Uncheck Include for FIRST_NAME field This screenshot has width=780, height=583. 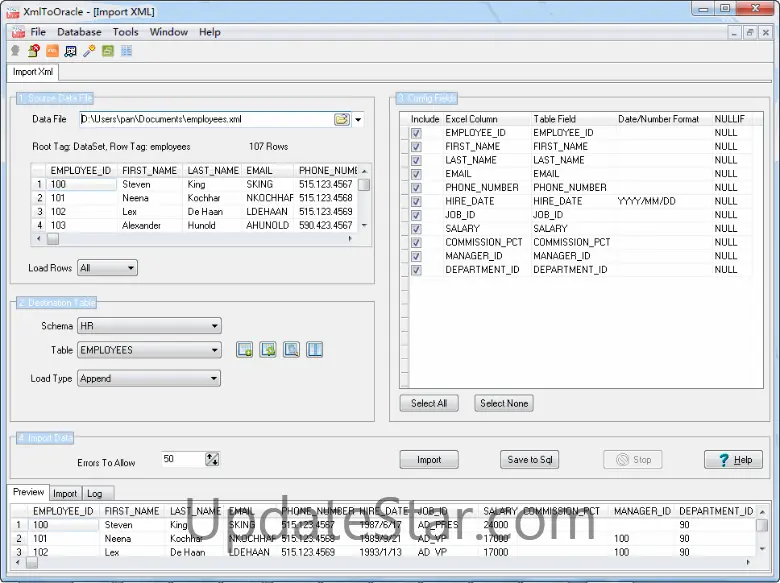(x=416, y=147)
